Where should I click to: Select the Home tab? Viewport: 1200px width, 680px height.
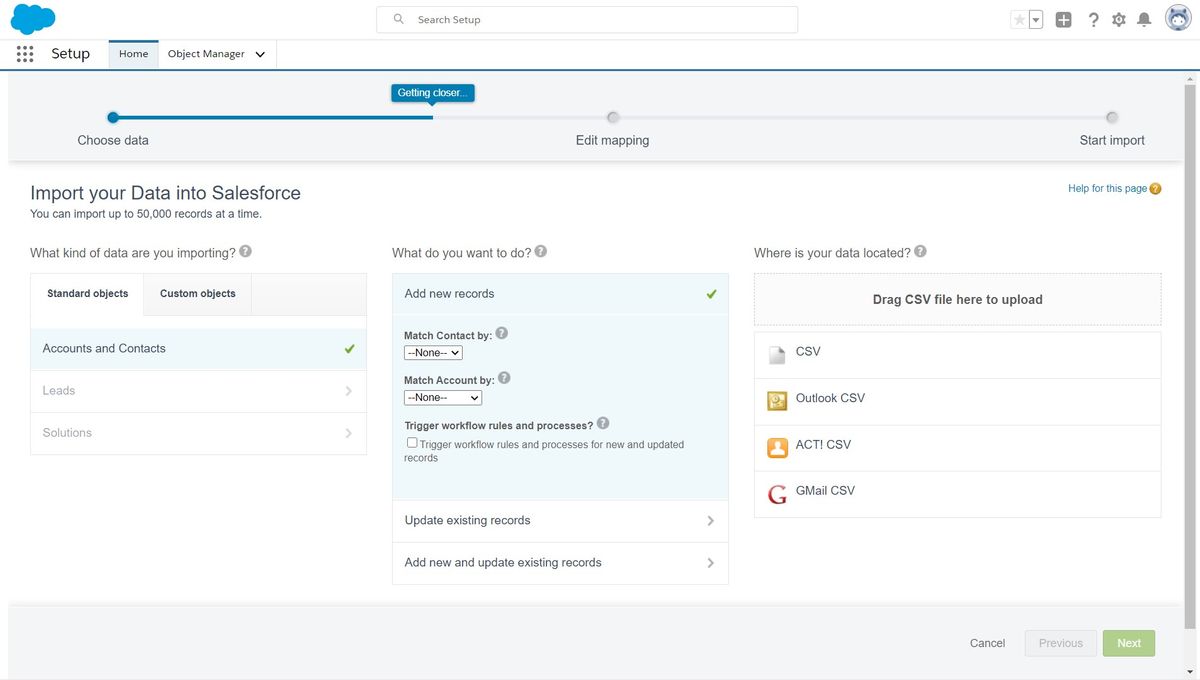[133, 54]
